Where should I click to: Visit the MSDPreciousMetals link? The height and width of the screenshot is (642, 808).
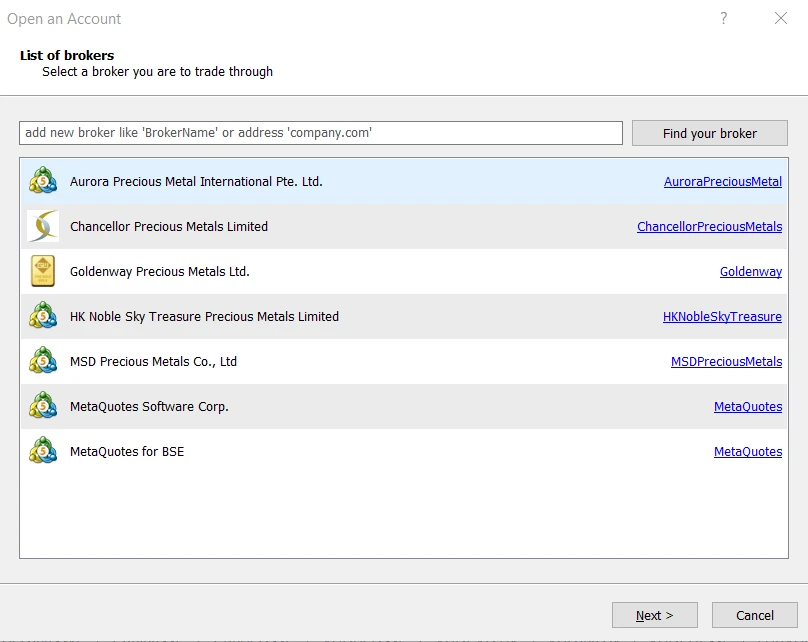point(726,362)
